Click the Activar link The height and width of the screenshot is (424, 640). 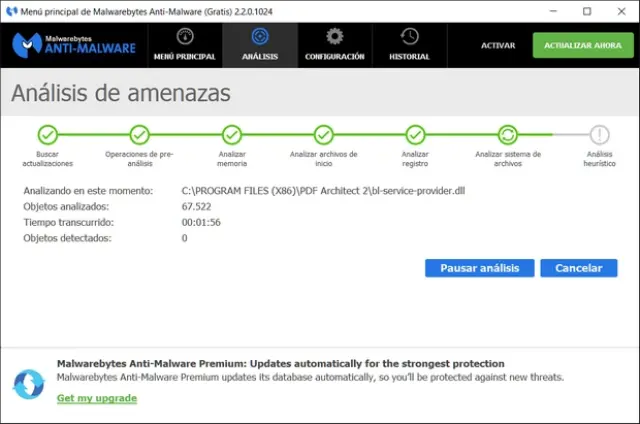tap(497, 46)
